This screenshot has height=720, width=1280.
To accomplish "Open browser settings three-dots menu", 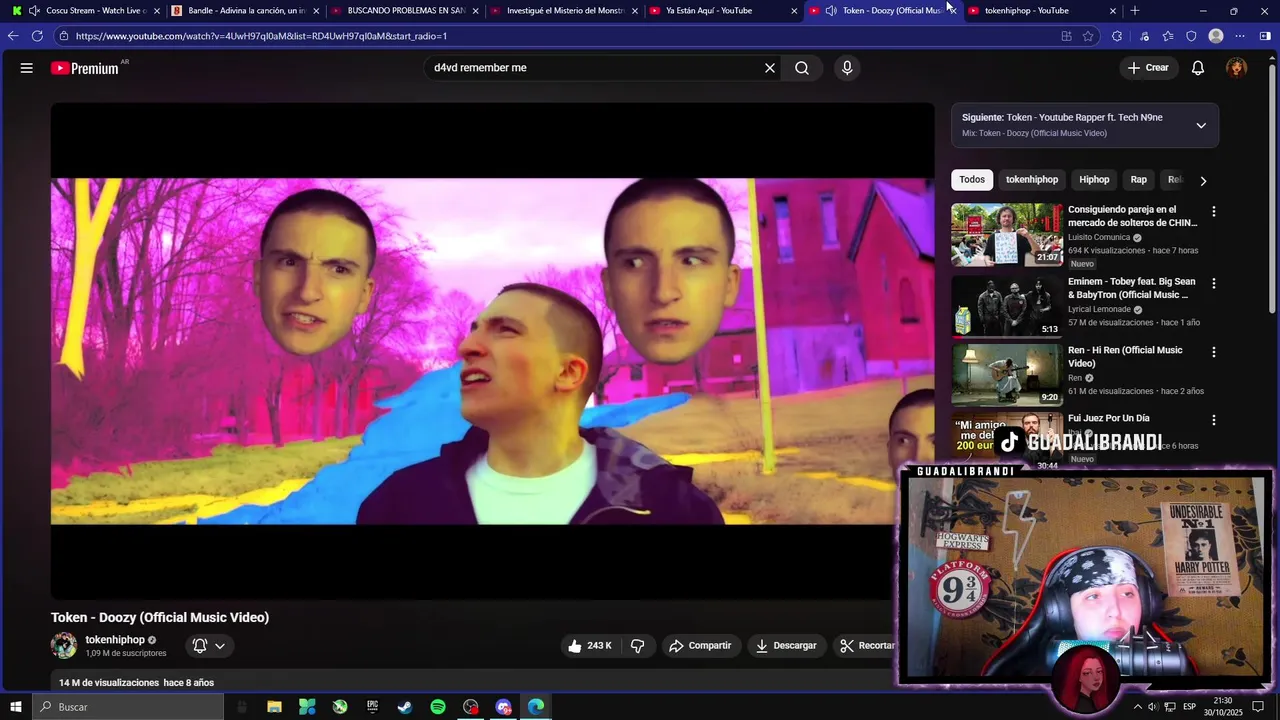I will (x=1240, y=36).
